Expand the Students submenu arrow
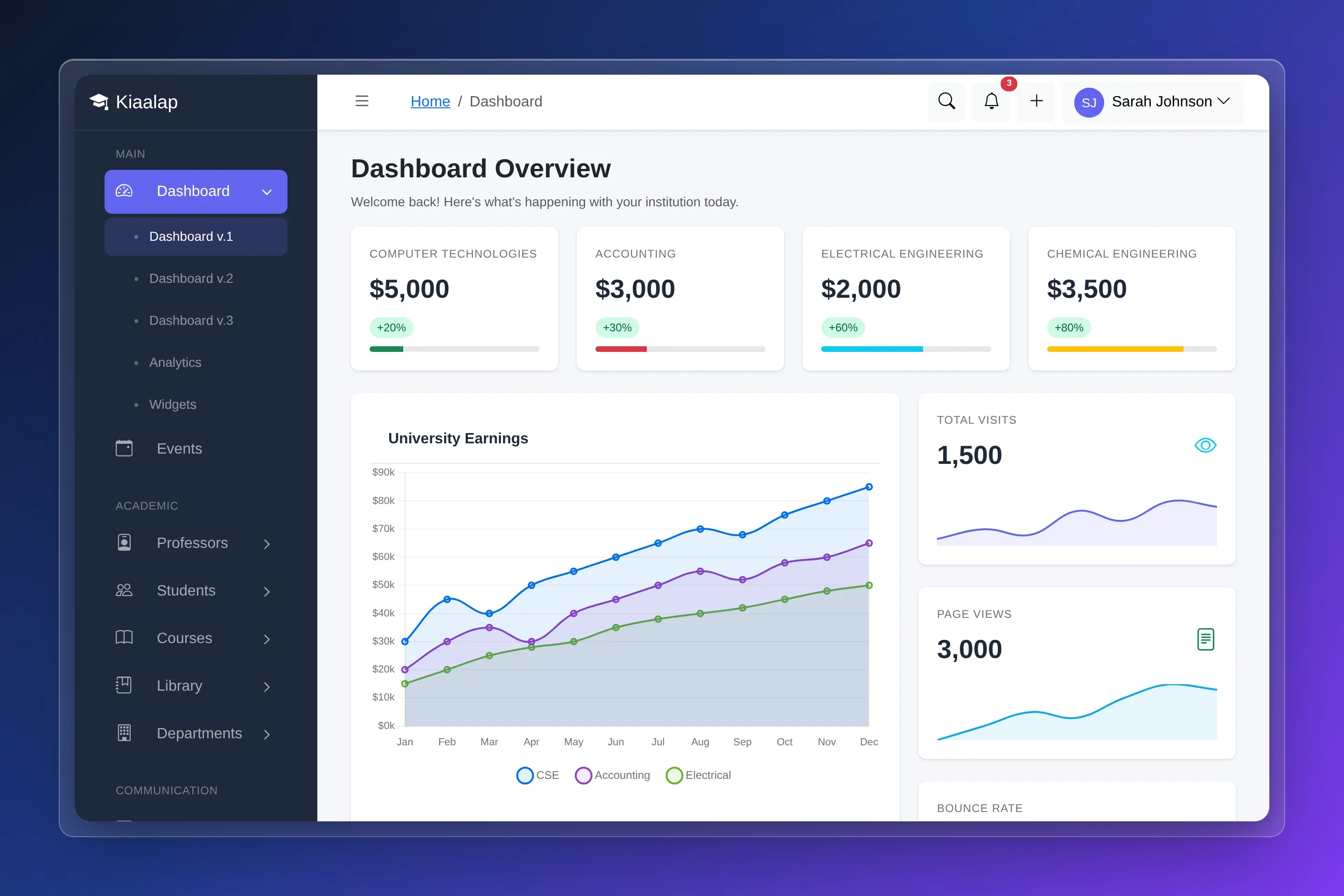Image resolution: width=1344 pixels, height=896 pixels. click(266, 591)
